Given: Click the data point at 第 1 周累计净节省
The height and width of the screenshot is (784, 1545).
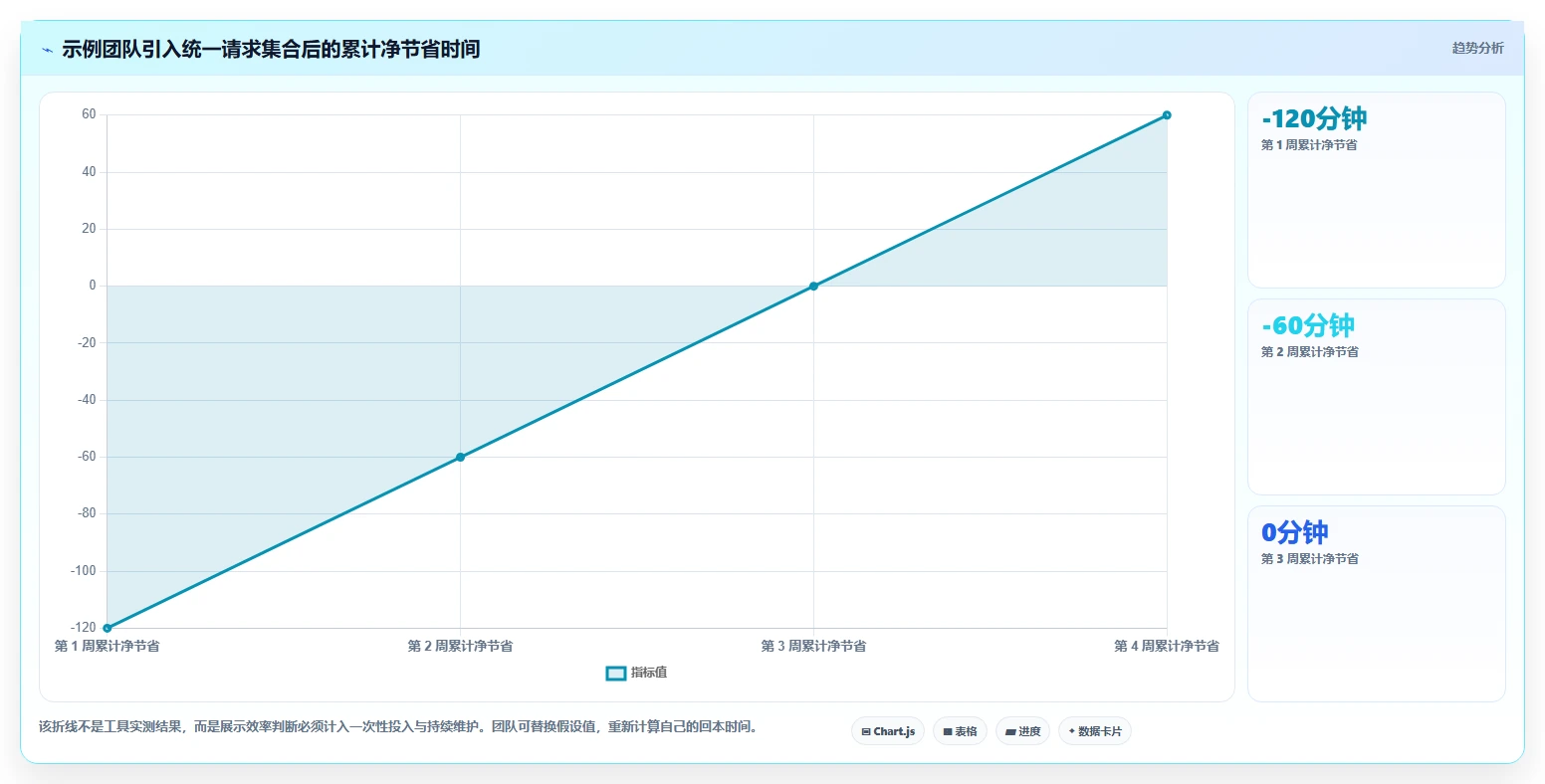Looking at the screenshot, I should pyautogui.click(x=107, y=628).
